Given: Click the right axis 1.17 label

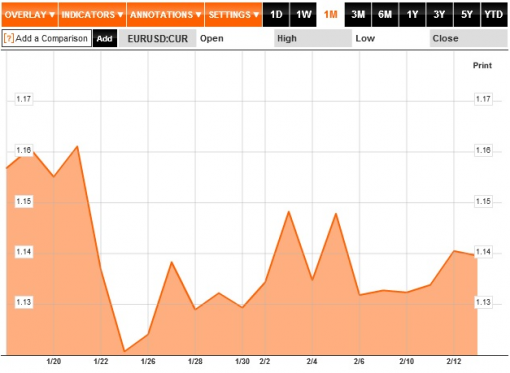Looking at the screenshot, I should coord(483,99).
